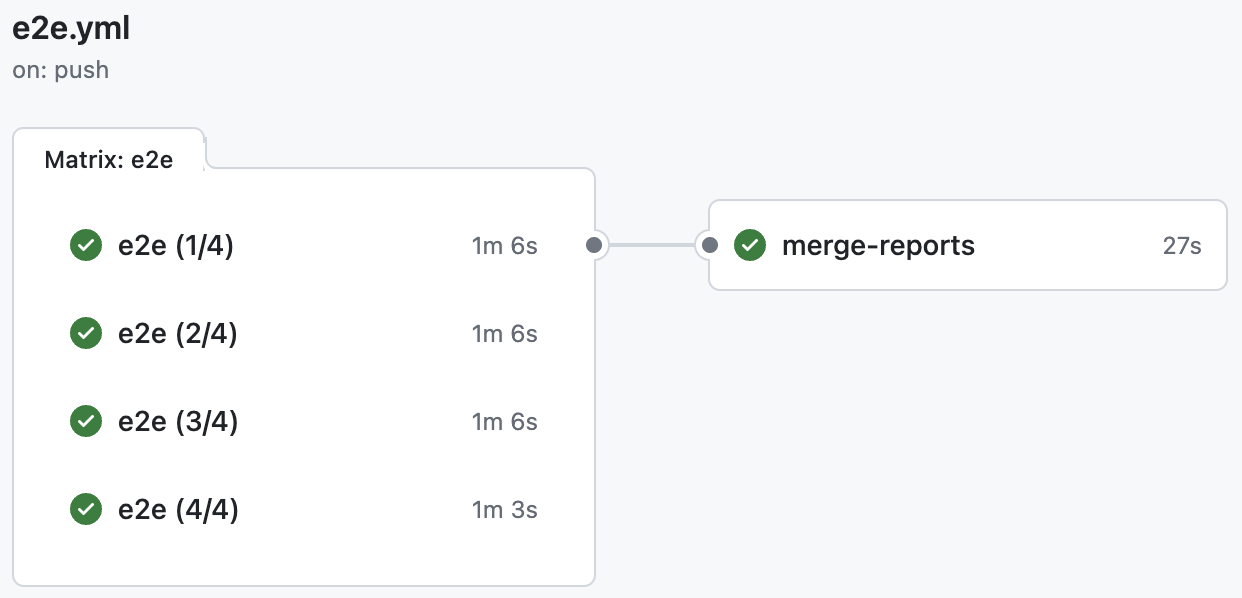Click the 1m 6s duration of e2e (1/4)
Image resolution: width=1242 pixels, height=598 pixels.
coord(504,246)
